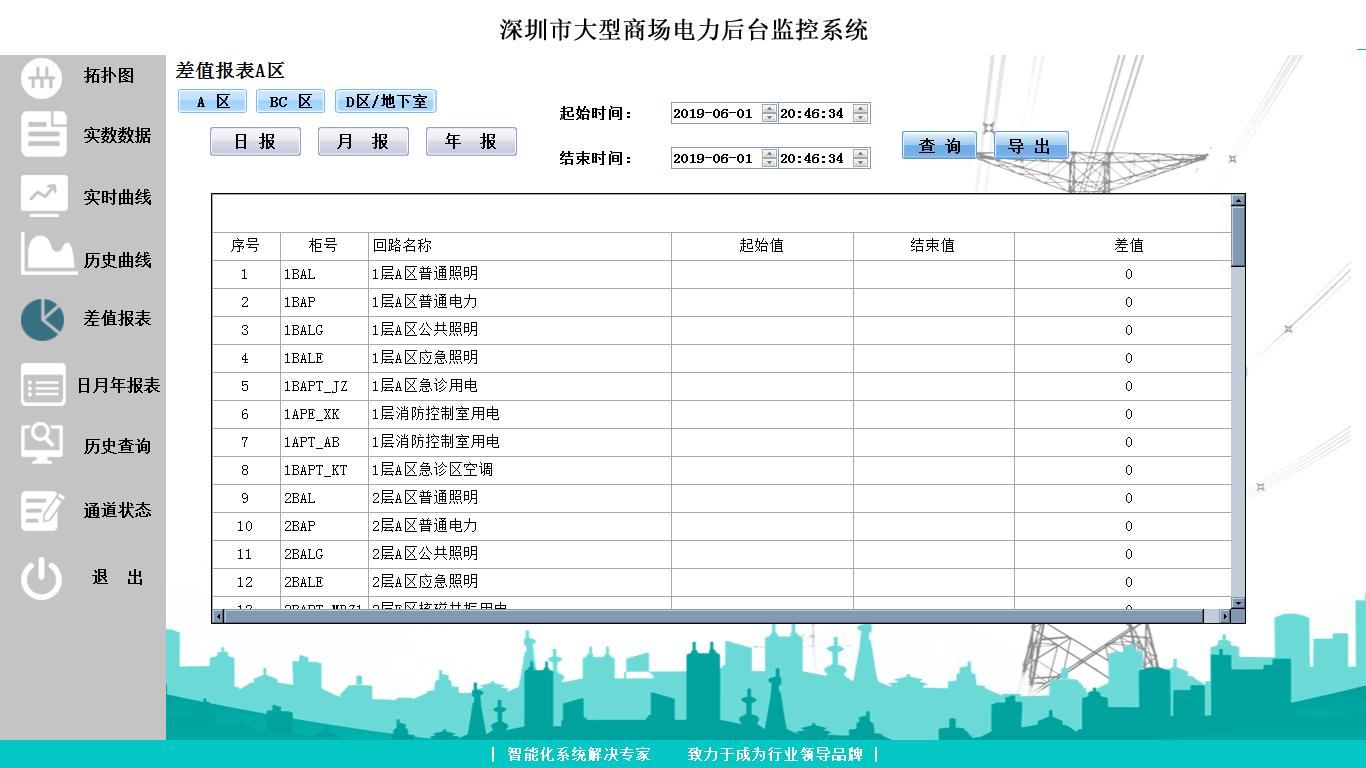Switch to the BC区 tab

pos(290,102)
